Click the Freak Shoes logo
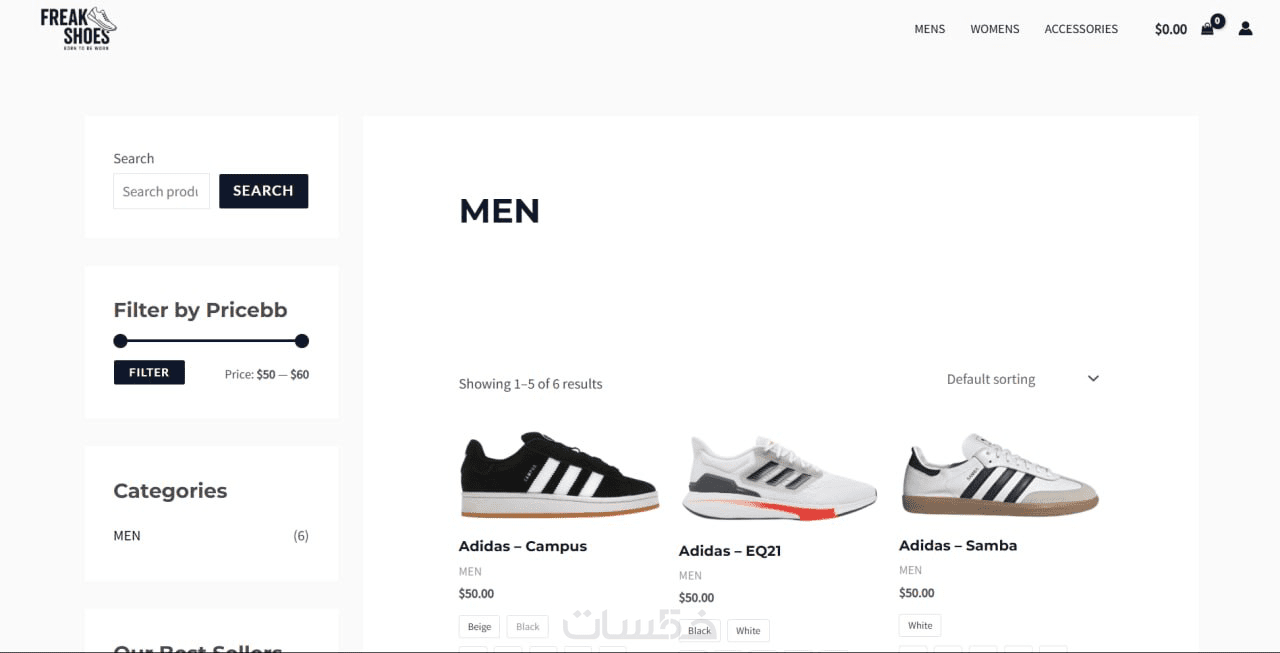This screenshot has height=653, width=1280. click(78, 29)
